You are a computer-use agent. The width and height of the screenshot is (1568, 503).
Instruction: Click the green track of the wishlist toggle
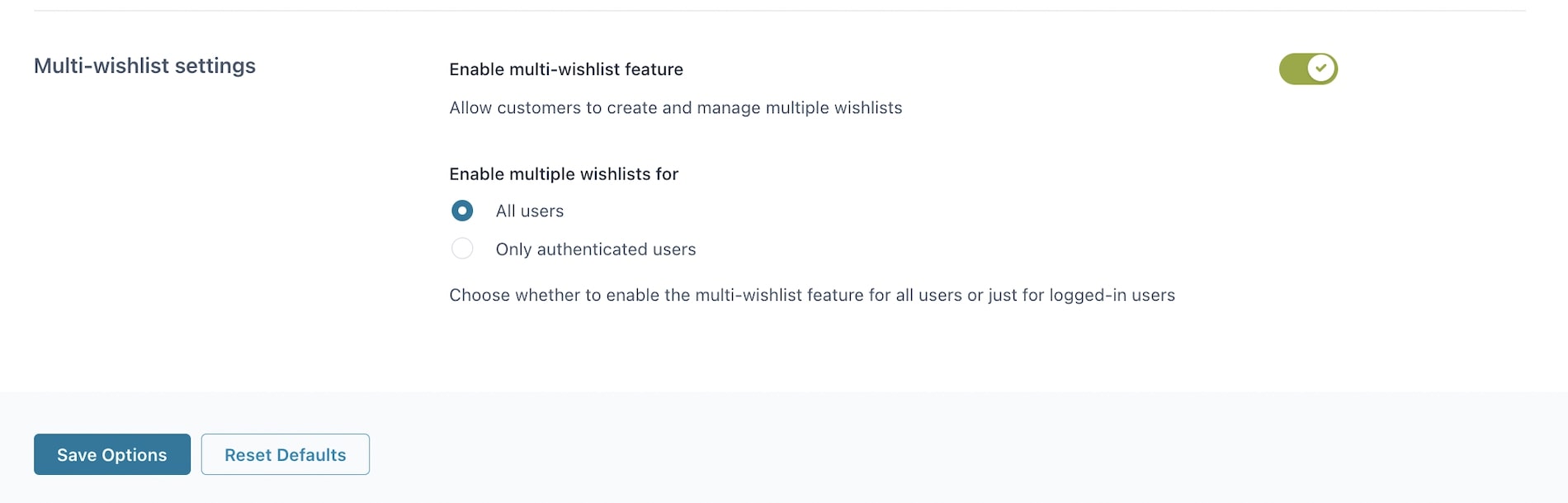click(x=1293, y=69)
